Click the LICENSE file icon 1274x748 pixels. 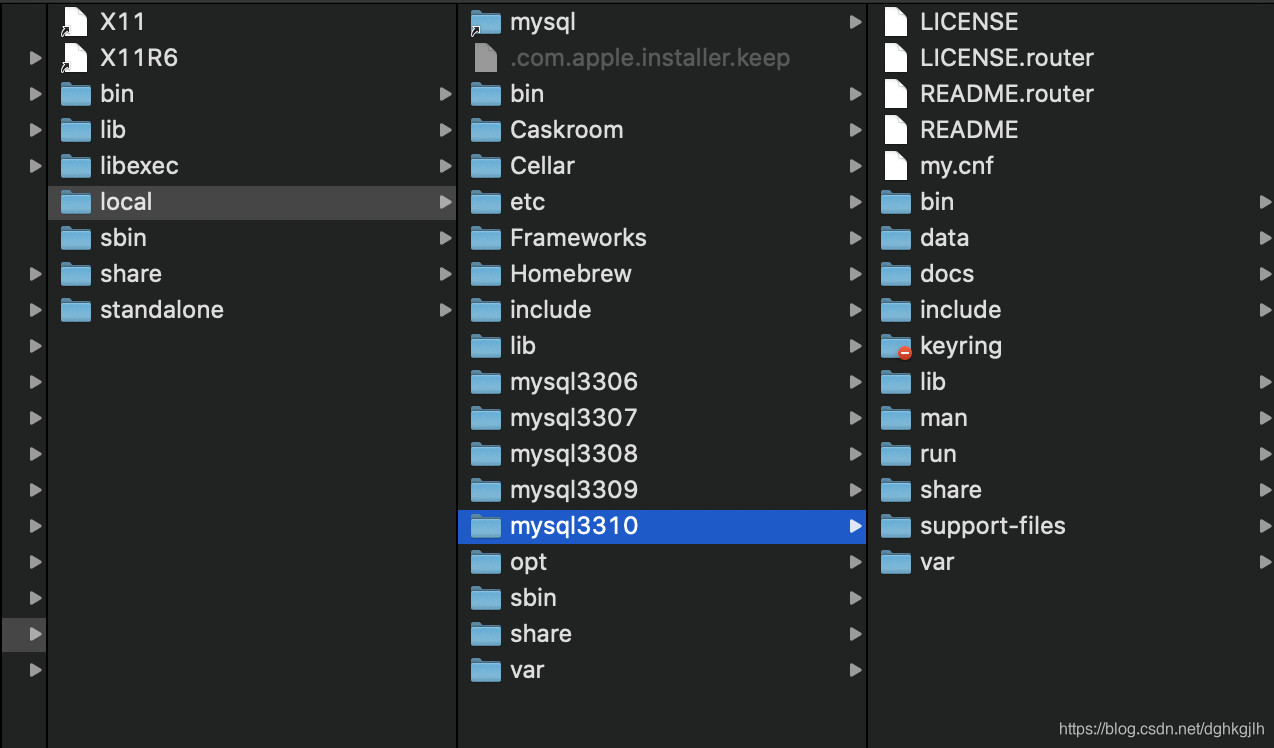pos(896,22)
